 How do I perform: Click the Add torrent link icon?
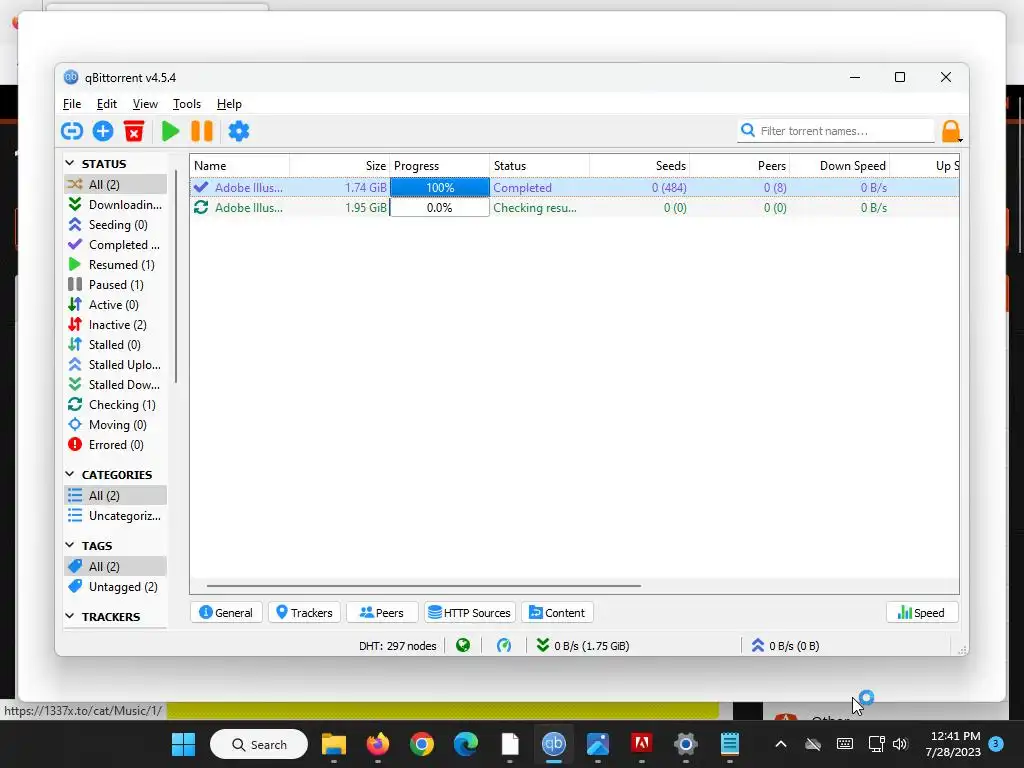[72, 131]
